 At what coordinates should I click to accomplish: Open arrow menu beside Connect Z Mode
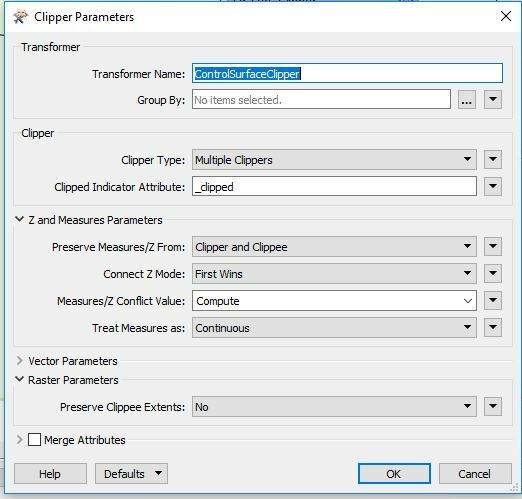click(493, 274)
